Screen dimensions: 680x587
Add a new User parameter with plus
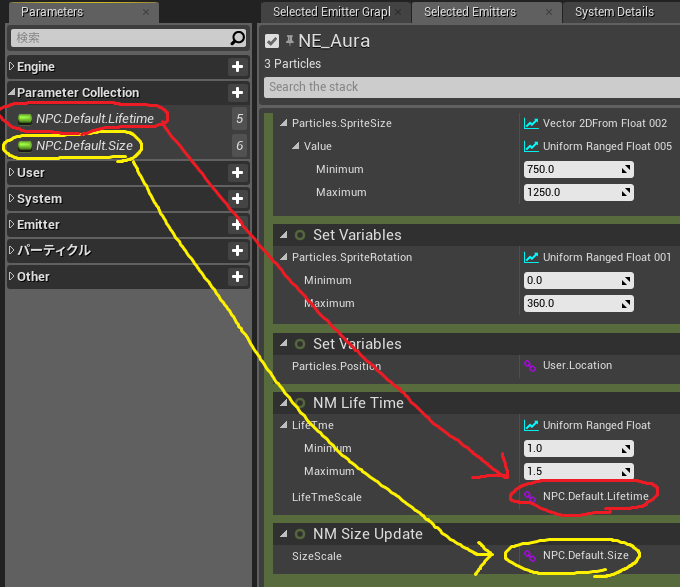coord(237,173)
